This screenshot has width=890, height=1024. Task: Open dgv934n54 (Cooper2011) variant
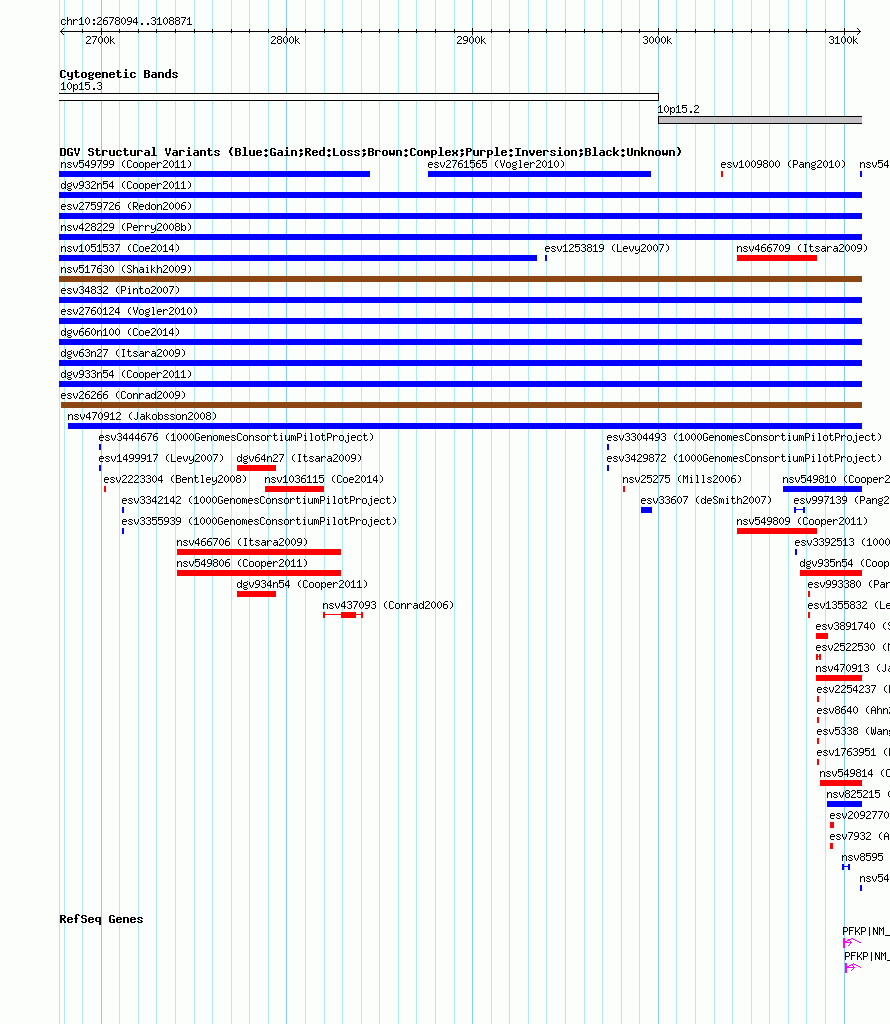point(302,584)
